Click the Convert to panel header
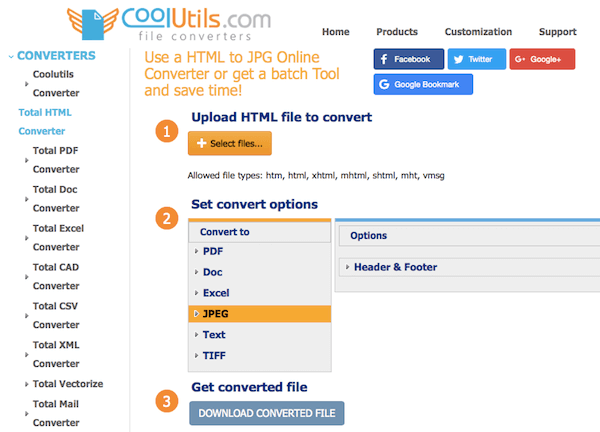The width and height of the screenshot is (600, 432). click(x=259, y=232)
